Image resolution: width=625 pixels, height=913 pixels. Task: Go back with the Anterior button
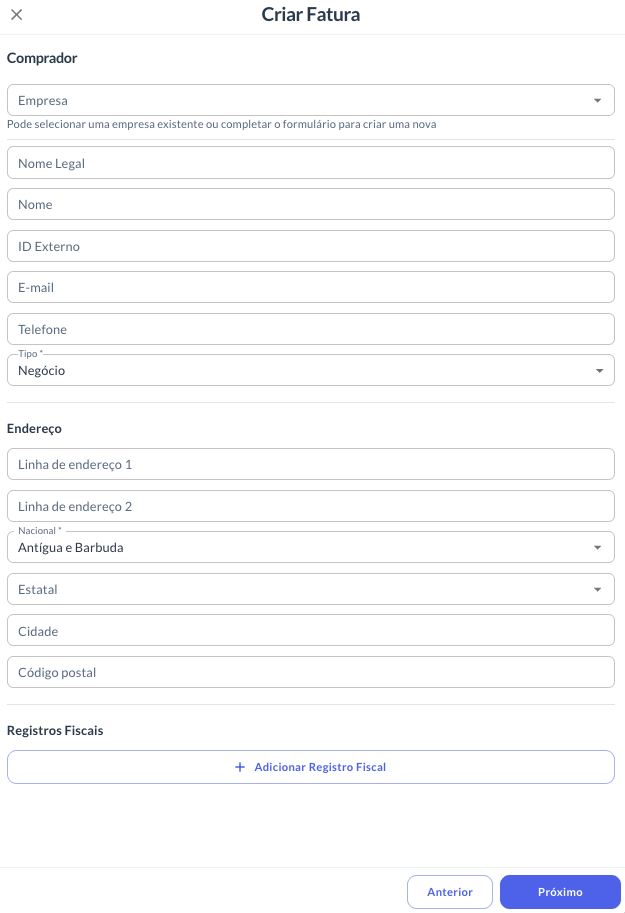point(450,892)
